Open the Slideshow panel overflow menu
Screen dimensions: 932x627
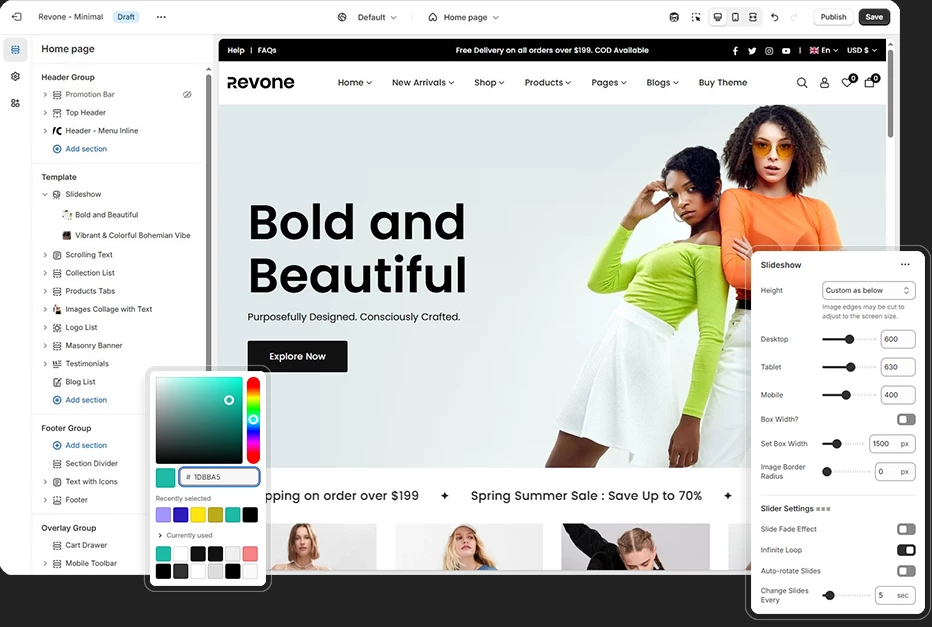click(x=905, y=264)
